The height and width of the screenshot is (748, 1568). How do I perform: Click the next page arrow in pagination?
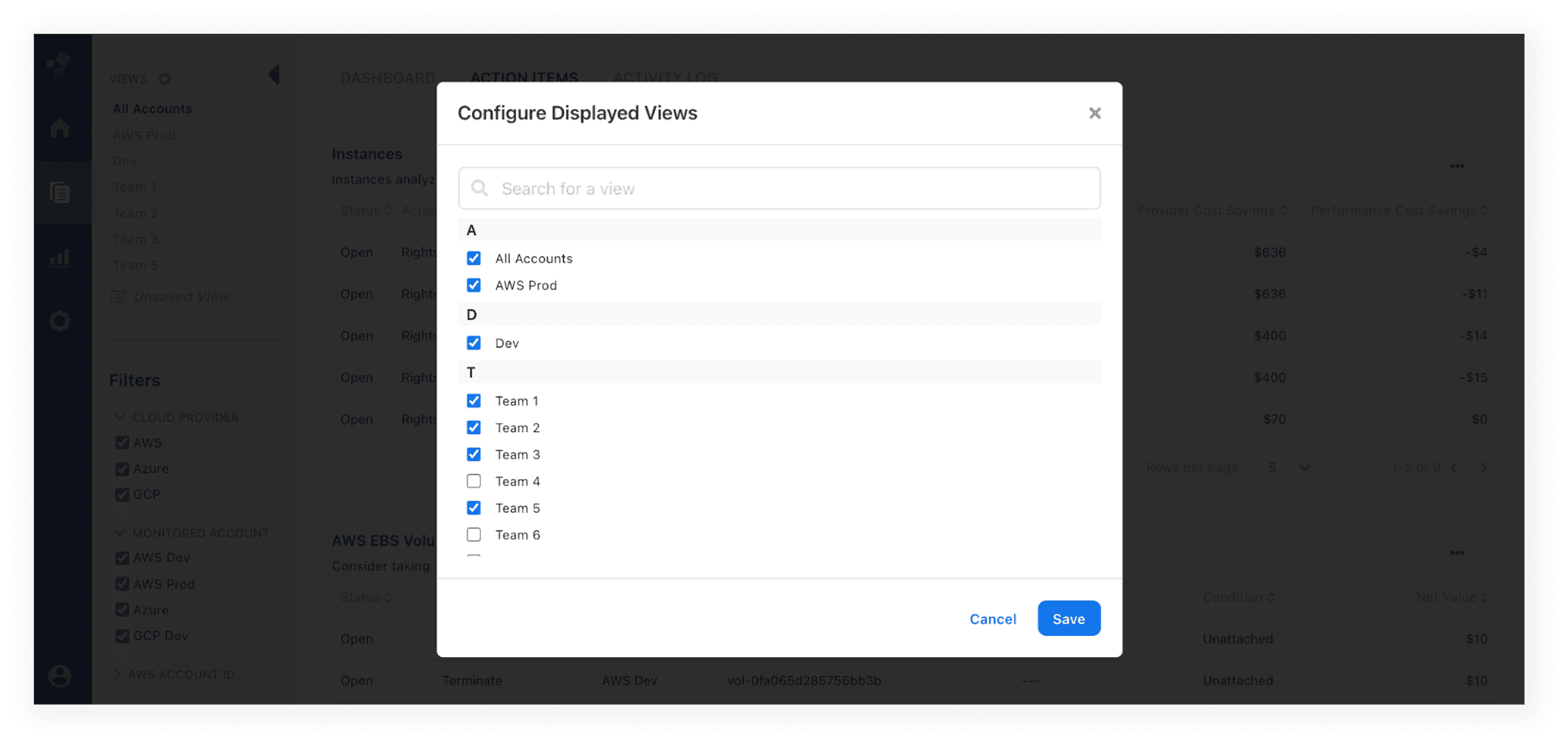pyautogui.click(x=1483, y=468)
